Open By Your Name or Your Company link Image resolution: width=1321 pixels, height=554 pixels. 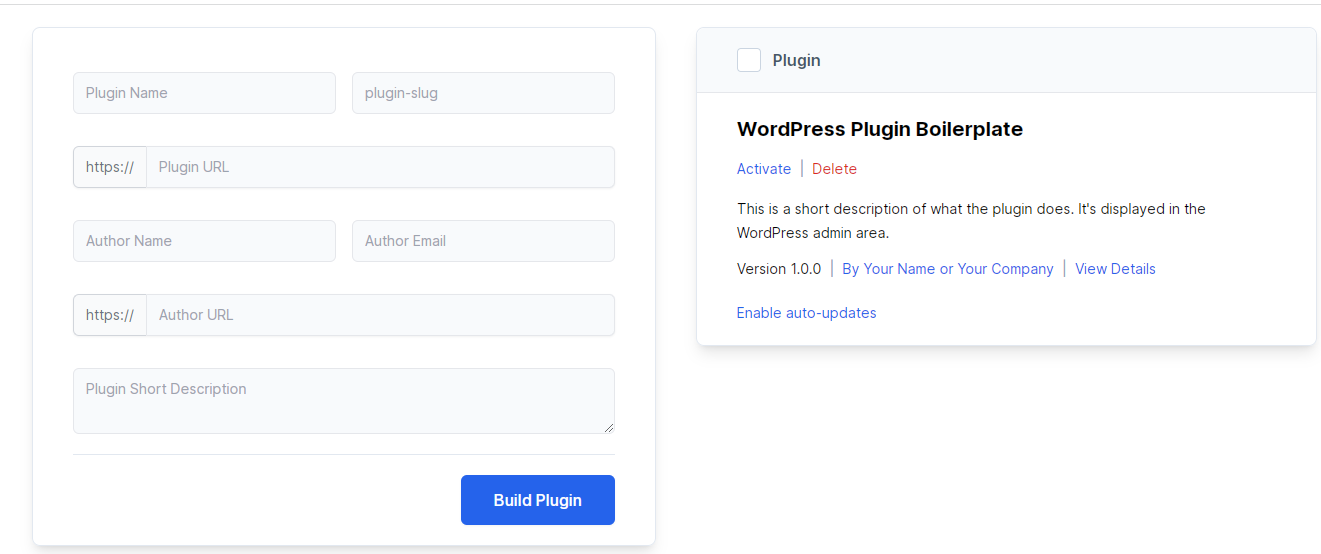click(x=948, y=269)
